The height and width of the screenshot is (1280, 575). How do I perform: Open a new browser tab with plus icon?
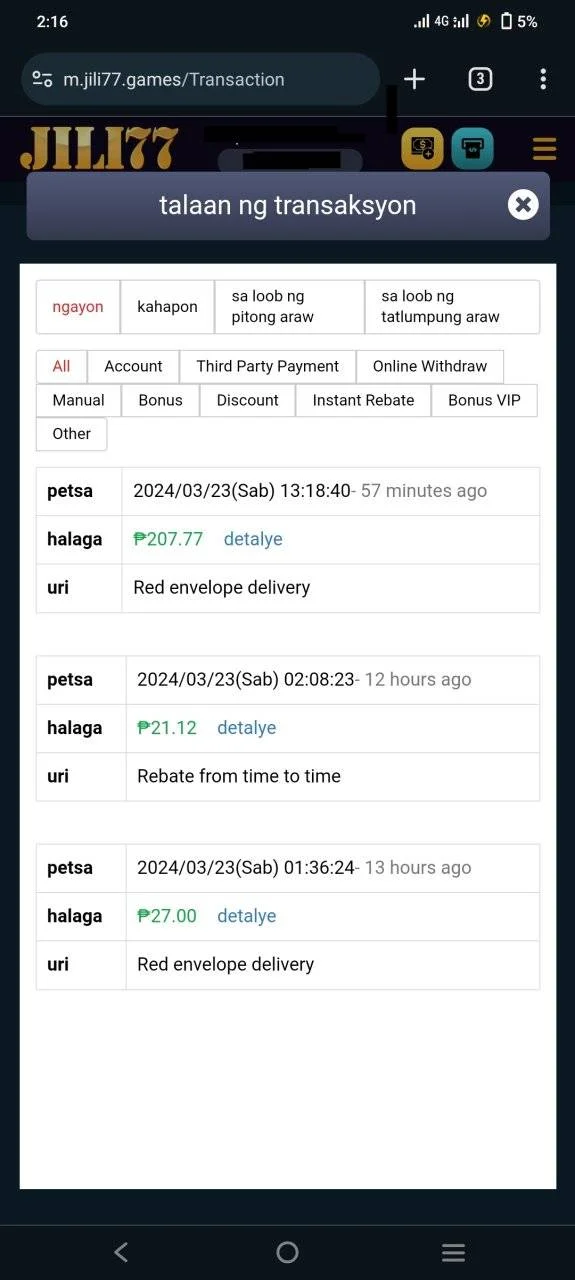coord(414,79)
